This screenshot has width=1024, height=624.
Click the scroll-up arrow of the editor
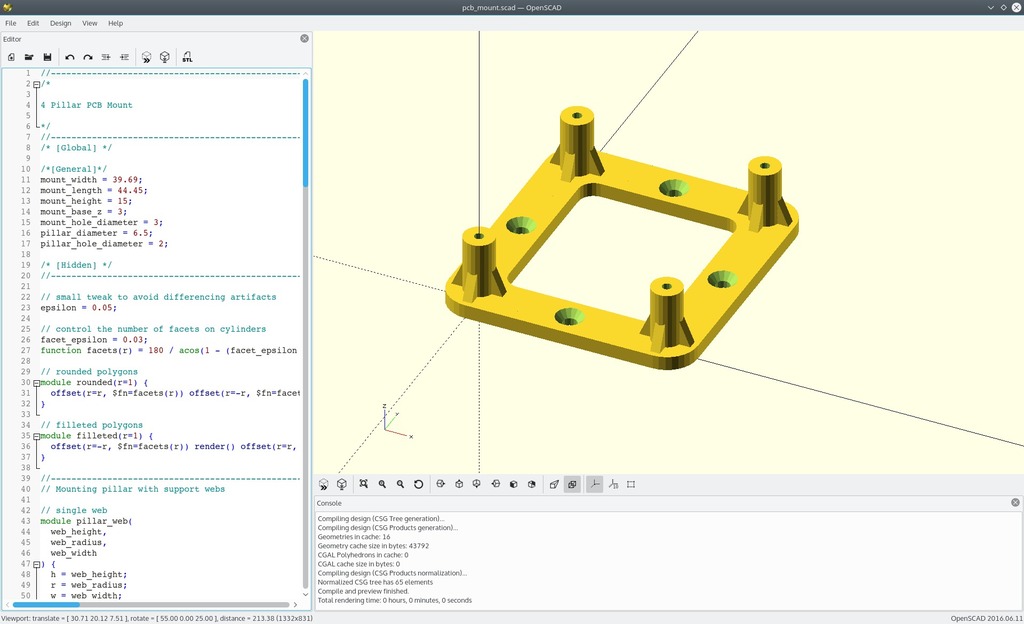pyautogui.click(x=305, y=74)
